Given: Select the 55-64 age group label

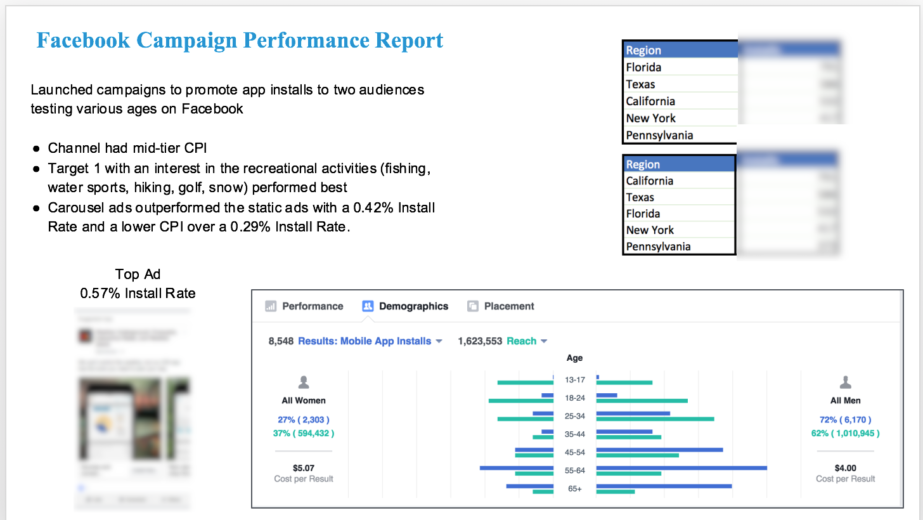Looking at the screenshot, I should pos(575,471).
